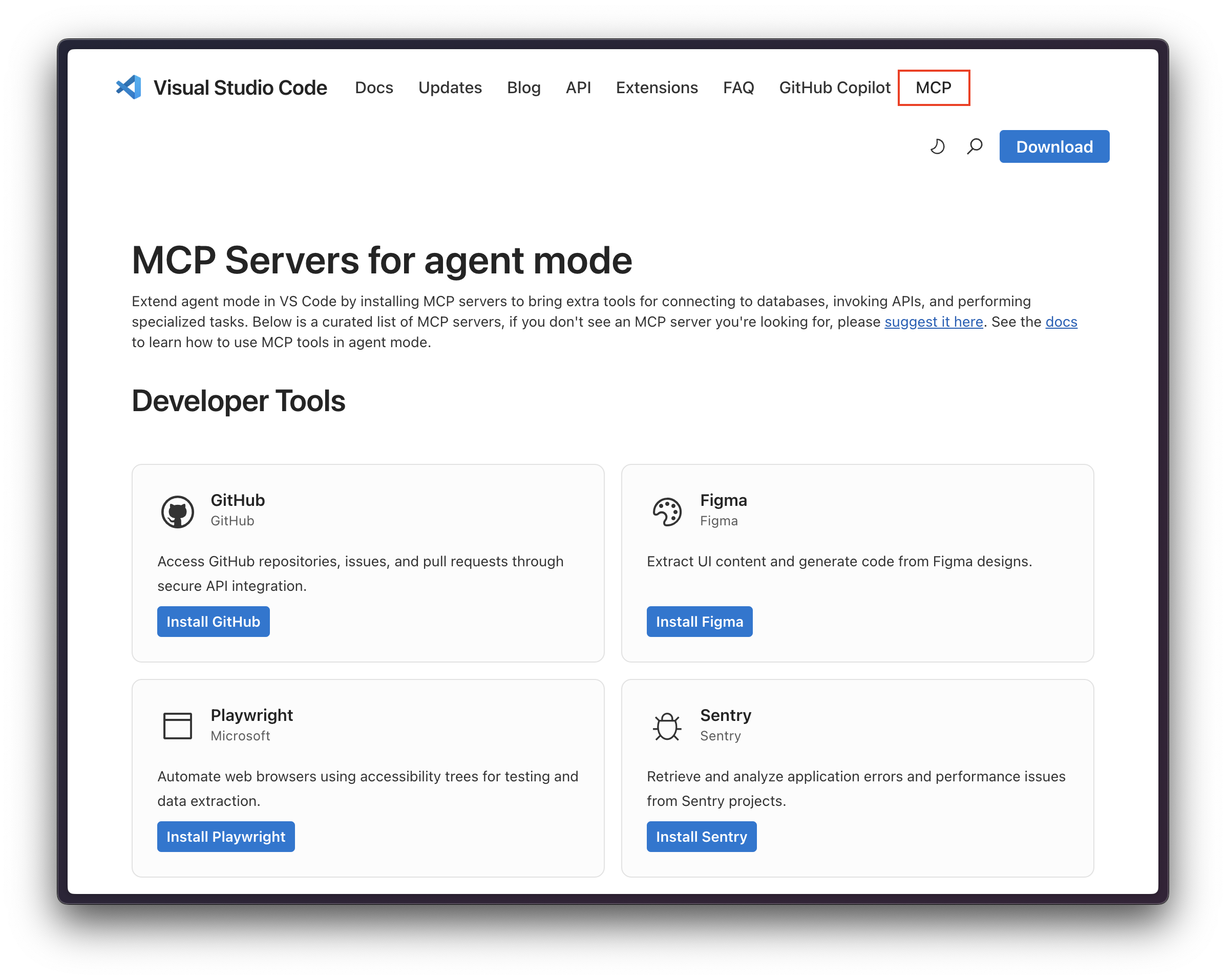Click the GitHub octocat icon on the GitHub card
This screenshot has height=980, width=1226.
(x=177, y=510)
